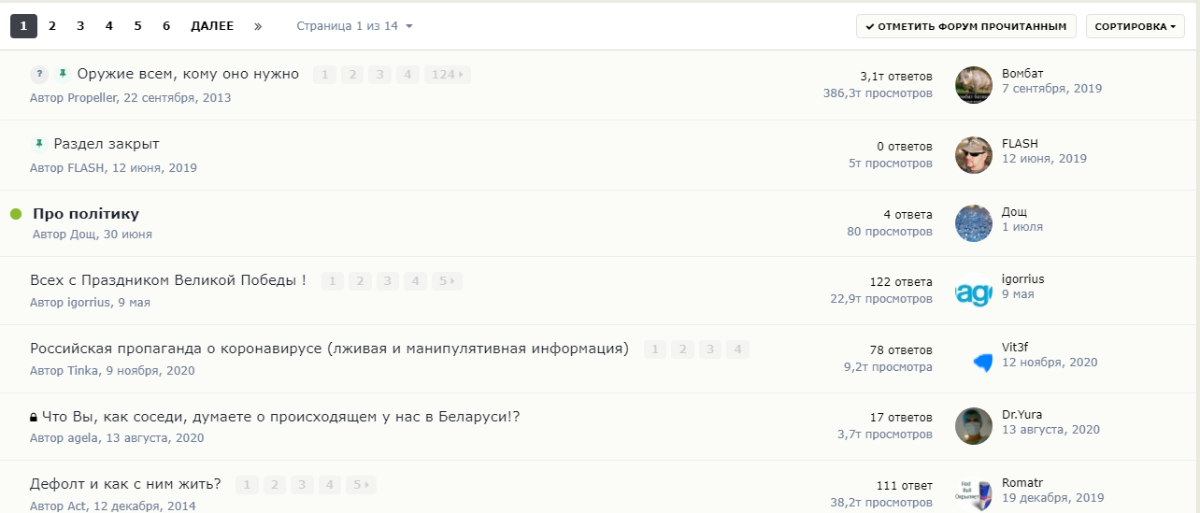The width and height of the screenshot is (1200, 513).
Task: Open topic Дефолт и как с ним жить?
Action: point(126,484)
